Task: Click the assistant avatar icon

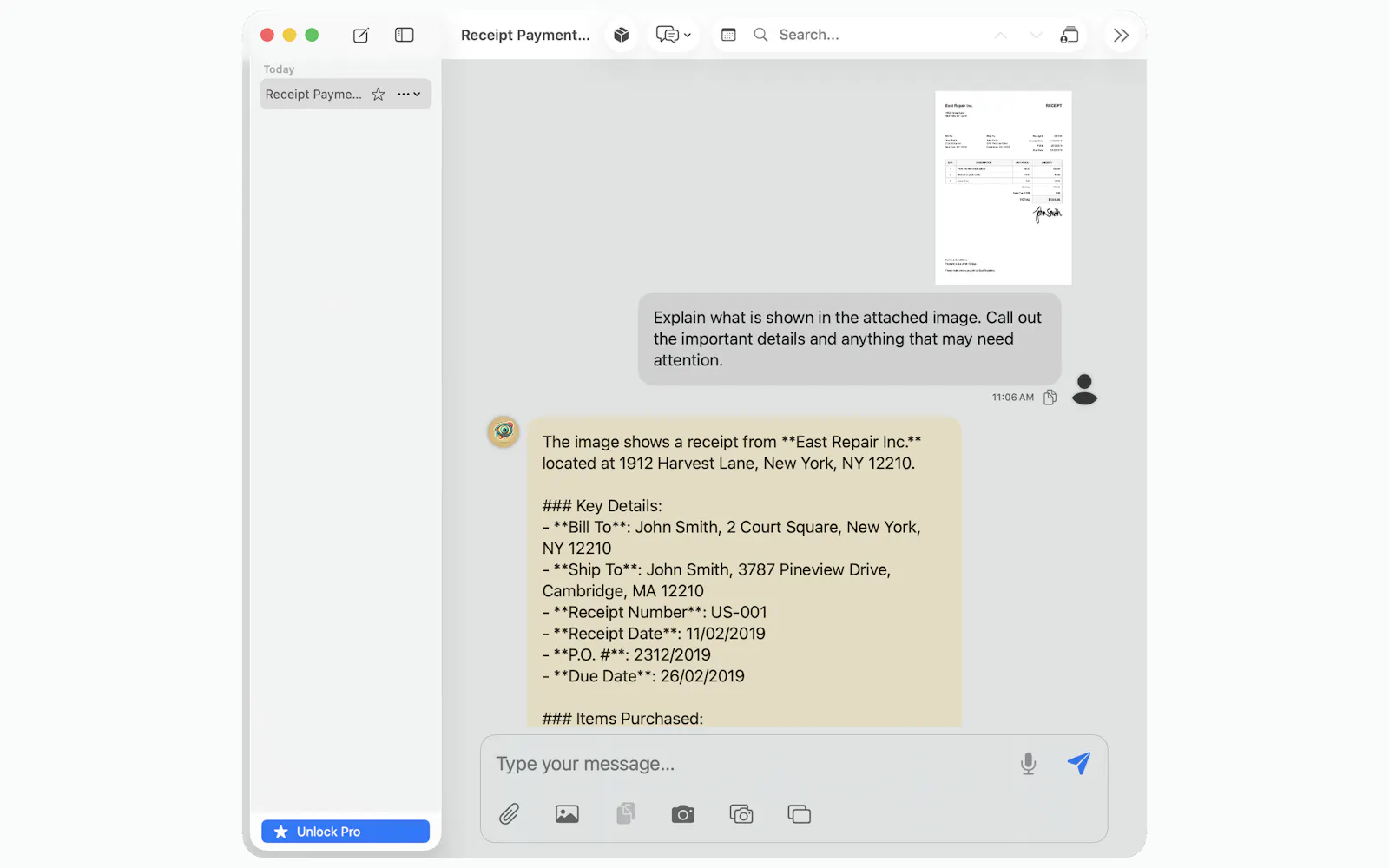Action: point(504,431)
